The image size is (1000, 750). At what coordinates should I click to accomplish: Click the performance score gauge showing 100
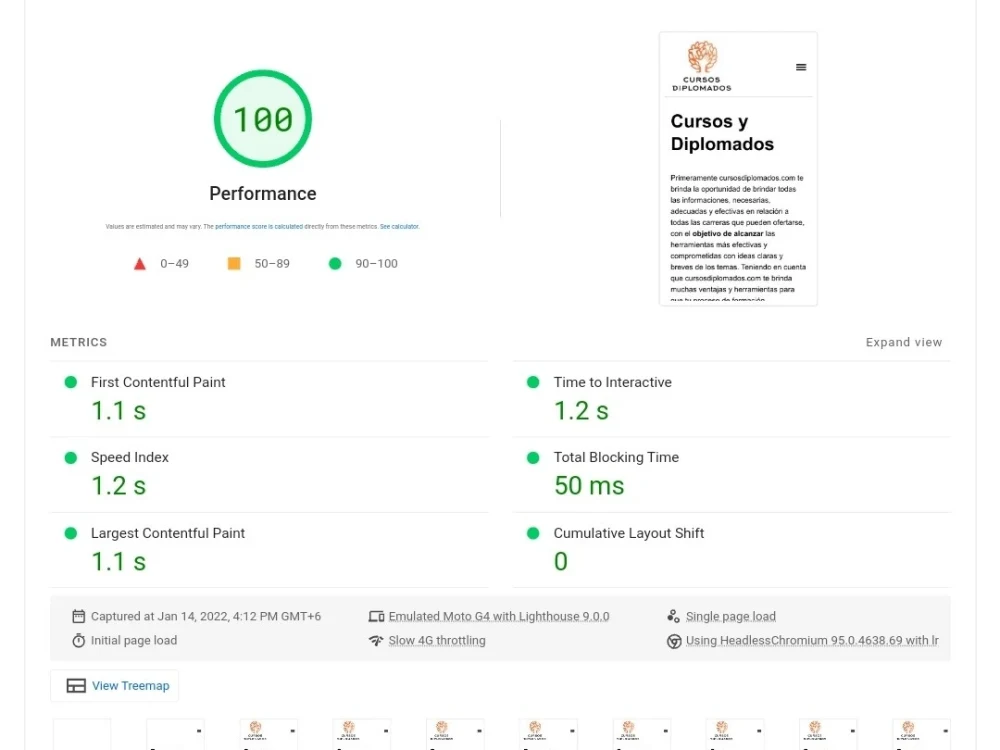click(x=263, y=119)
